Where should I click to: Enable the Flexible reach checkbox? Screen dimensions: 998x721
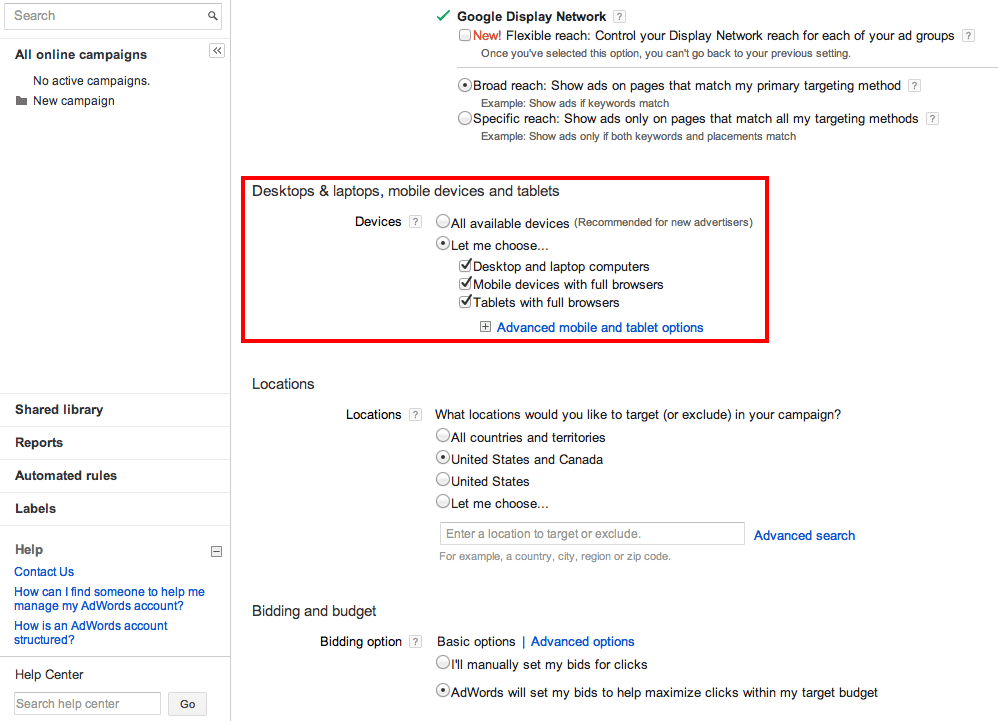coord(465,36)
